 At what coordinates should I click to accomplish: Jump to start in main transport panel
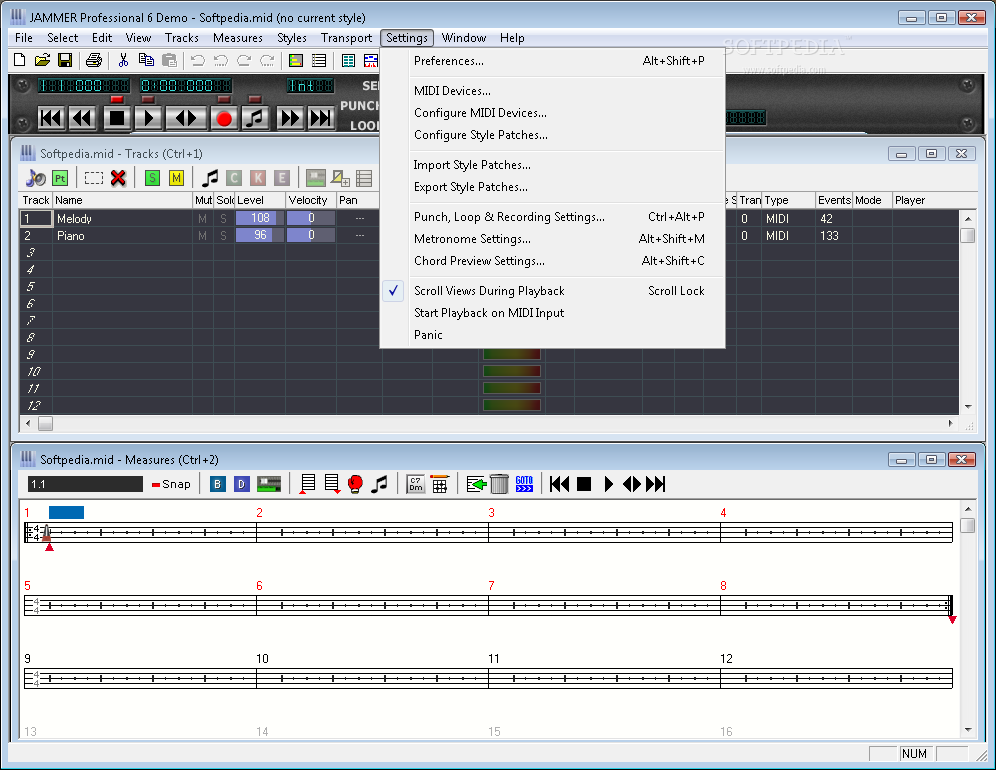(51, 118)
